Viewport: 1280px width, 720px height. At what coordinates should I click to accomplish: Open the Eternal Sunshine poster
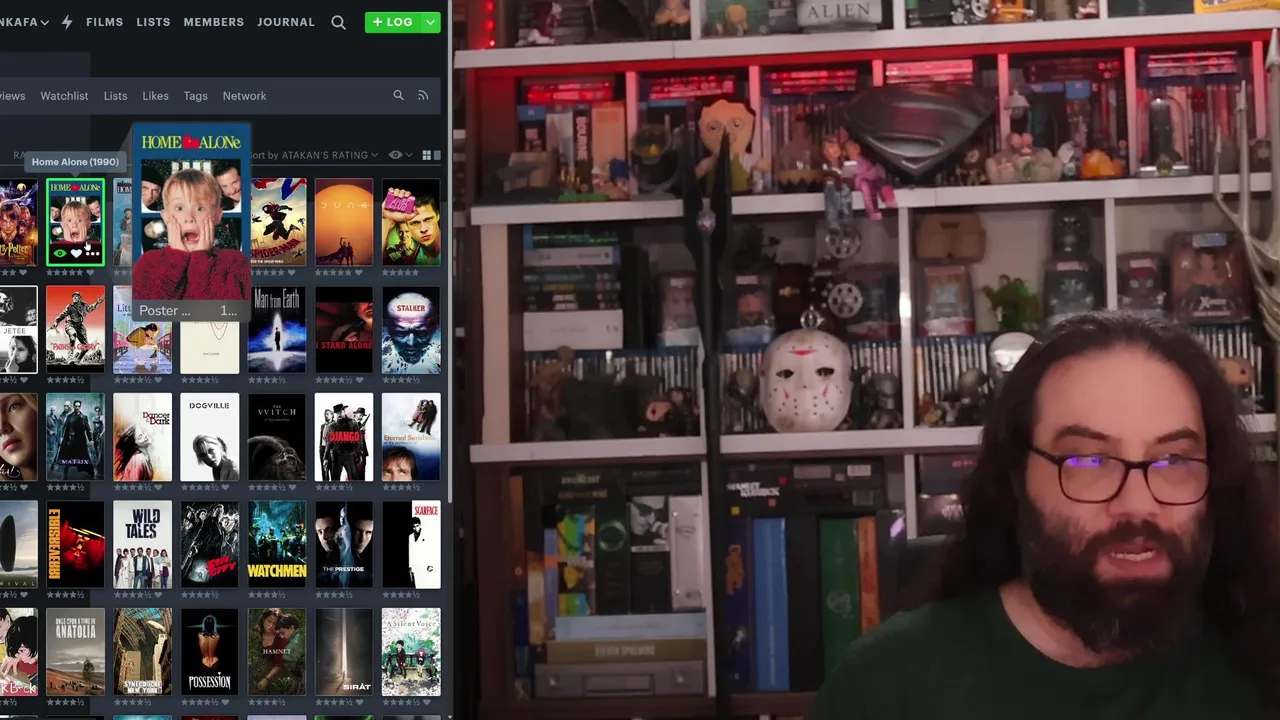pos(411,437)
